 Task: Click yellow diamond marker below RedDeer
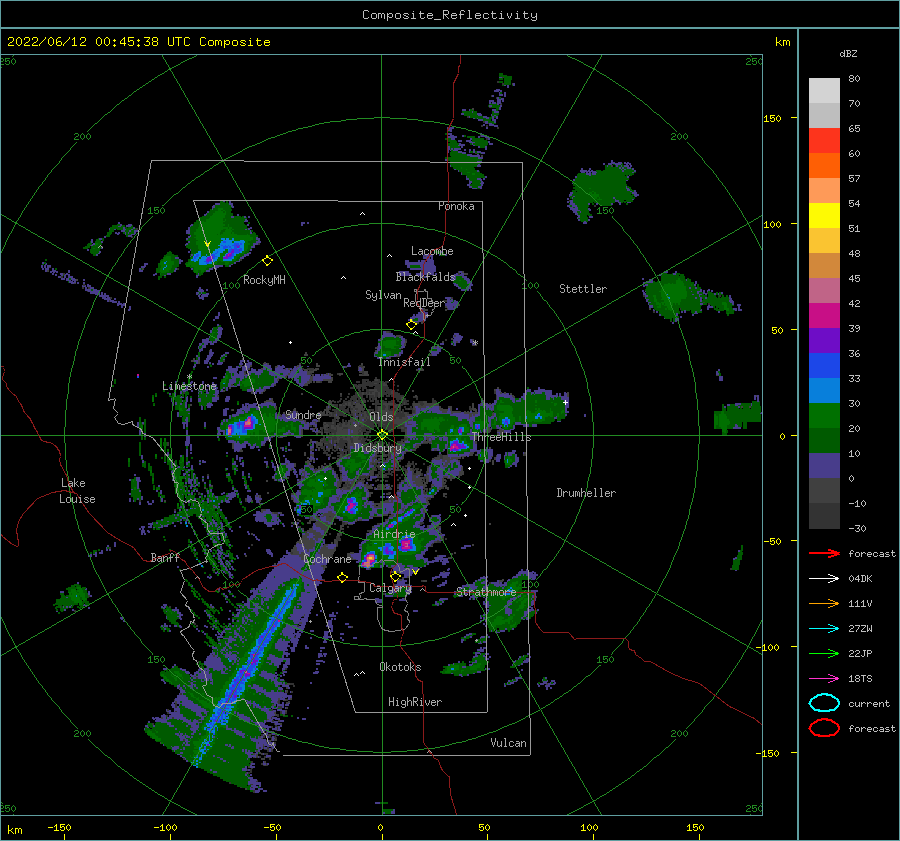click(411, 325)
